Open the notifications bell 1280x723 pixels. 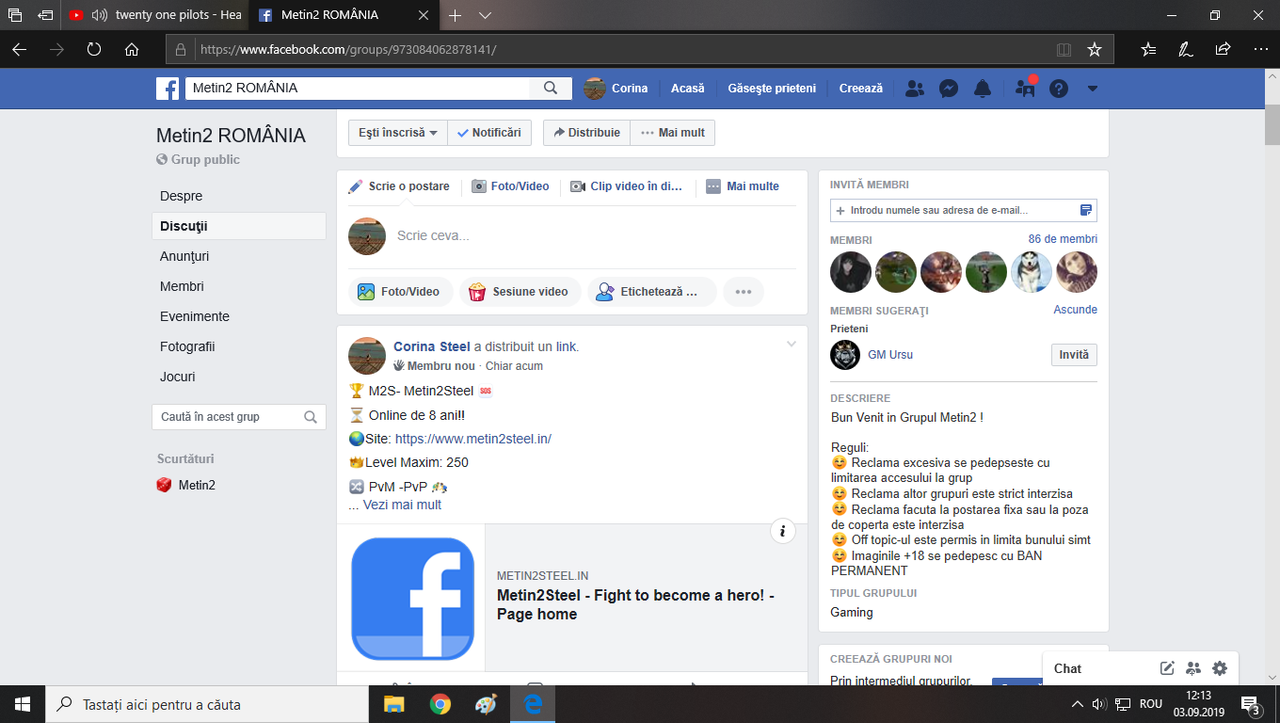pyautogui.click(x=983, y=88)
